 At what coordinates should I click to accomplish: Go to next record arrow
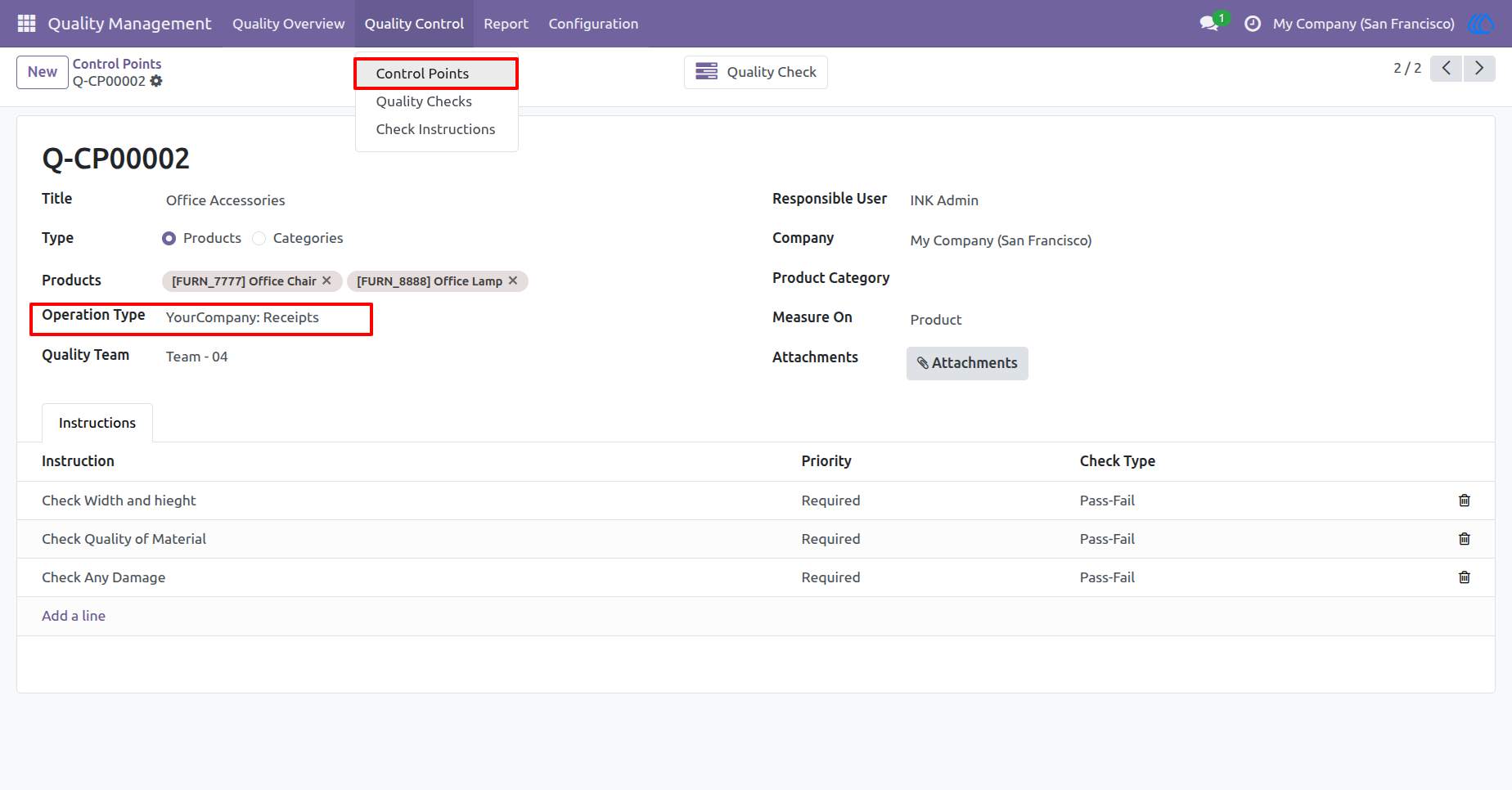[1479, 68]
